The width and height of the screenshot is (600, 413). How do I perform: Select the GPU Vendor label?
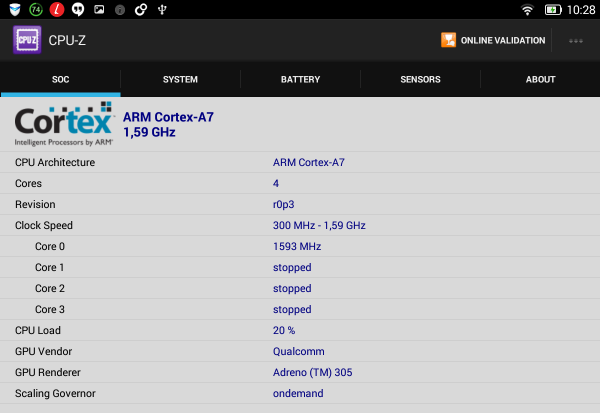(x=43, y=351)
